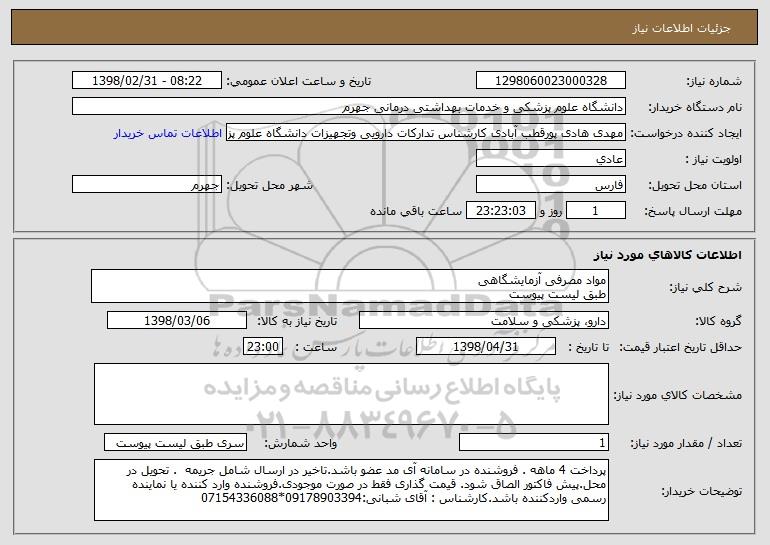Open the اطلاعات تماس خریدار link

(x=168, y=134)
